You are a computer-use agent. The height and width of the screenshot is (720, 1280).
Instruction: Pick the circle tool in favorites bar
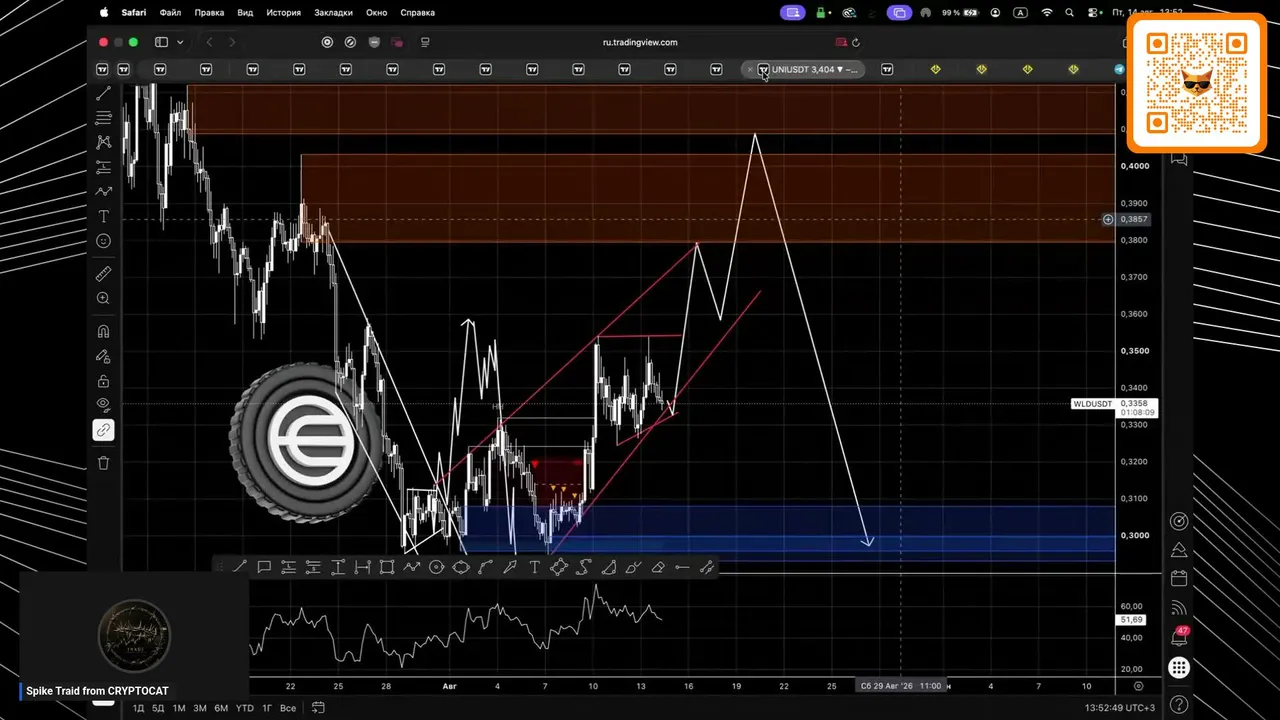tap(436, 567)
